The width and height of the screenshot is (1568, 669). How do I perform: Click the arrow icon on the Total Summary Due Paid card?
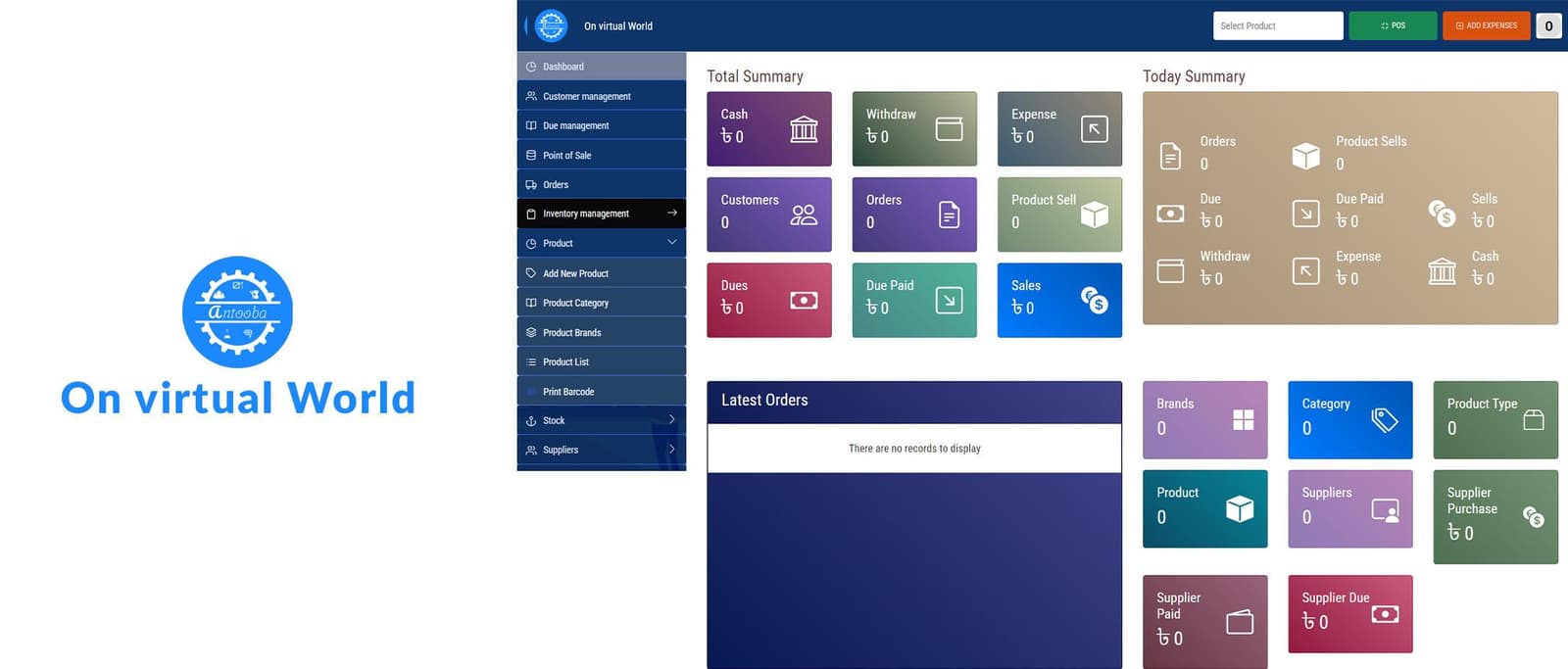949,300
